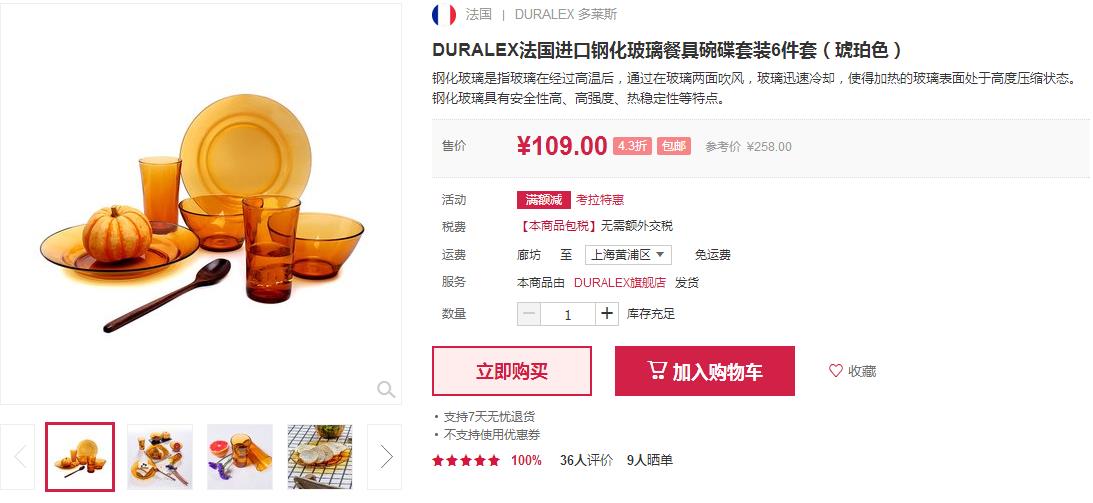Click the heart icon to favorite item
This screenshot has width=1093, height=503.
(835, 371)
